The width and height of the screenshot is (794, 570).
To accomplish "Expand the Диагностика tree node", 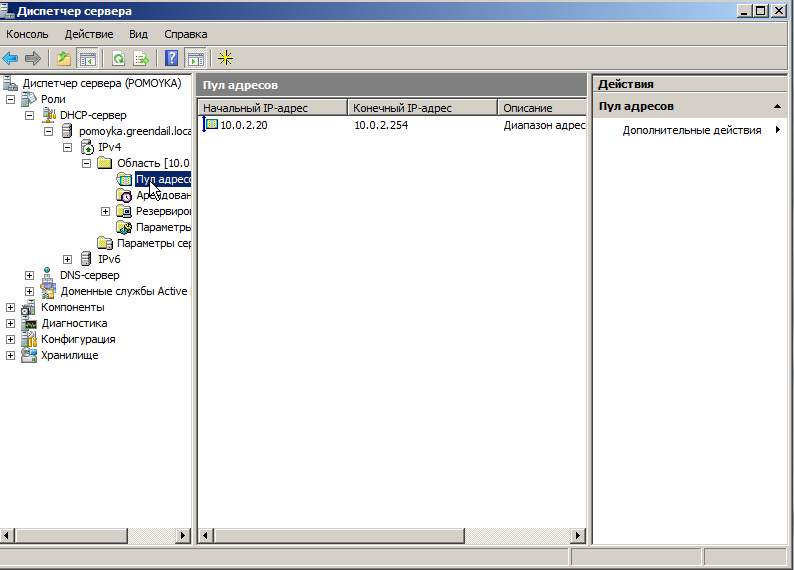I will coord(10,323).
